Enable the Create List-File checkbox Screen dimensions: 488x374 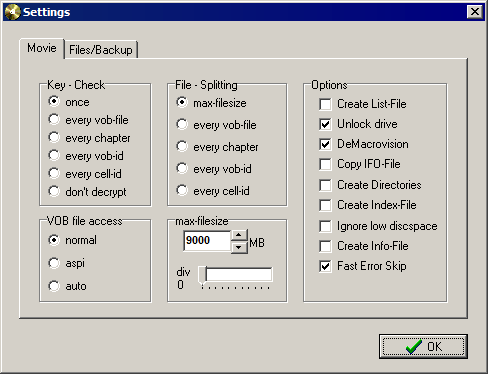click(325, 104)
